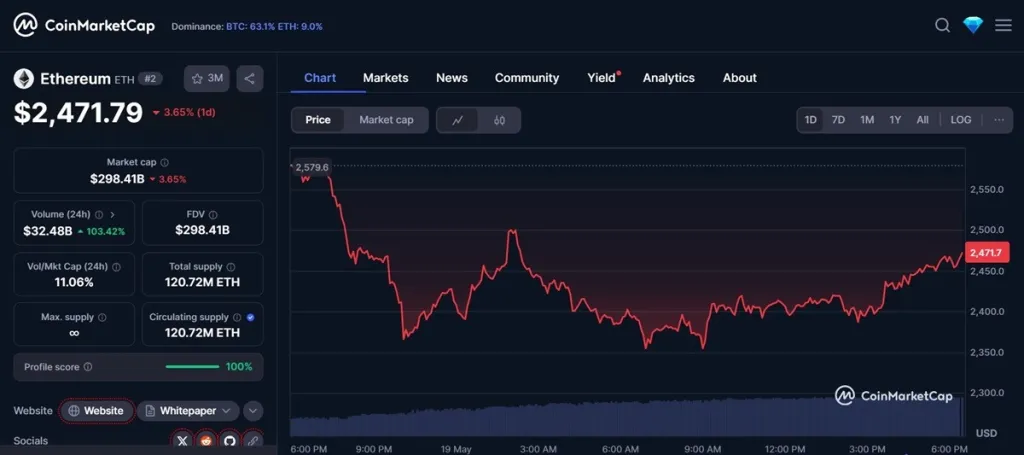Click the $2,471.79 price text
This screenshot has width=1024, height=455.
click(78, 112)
